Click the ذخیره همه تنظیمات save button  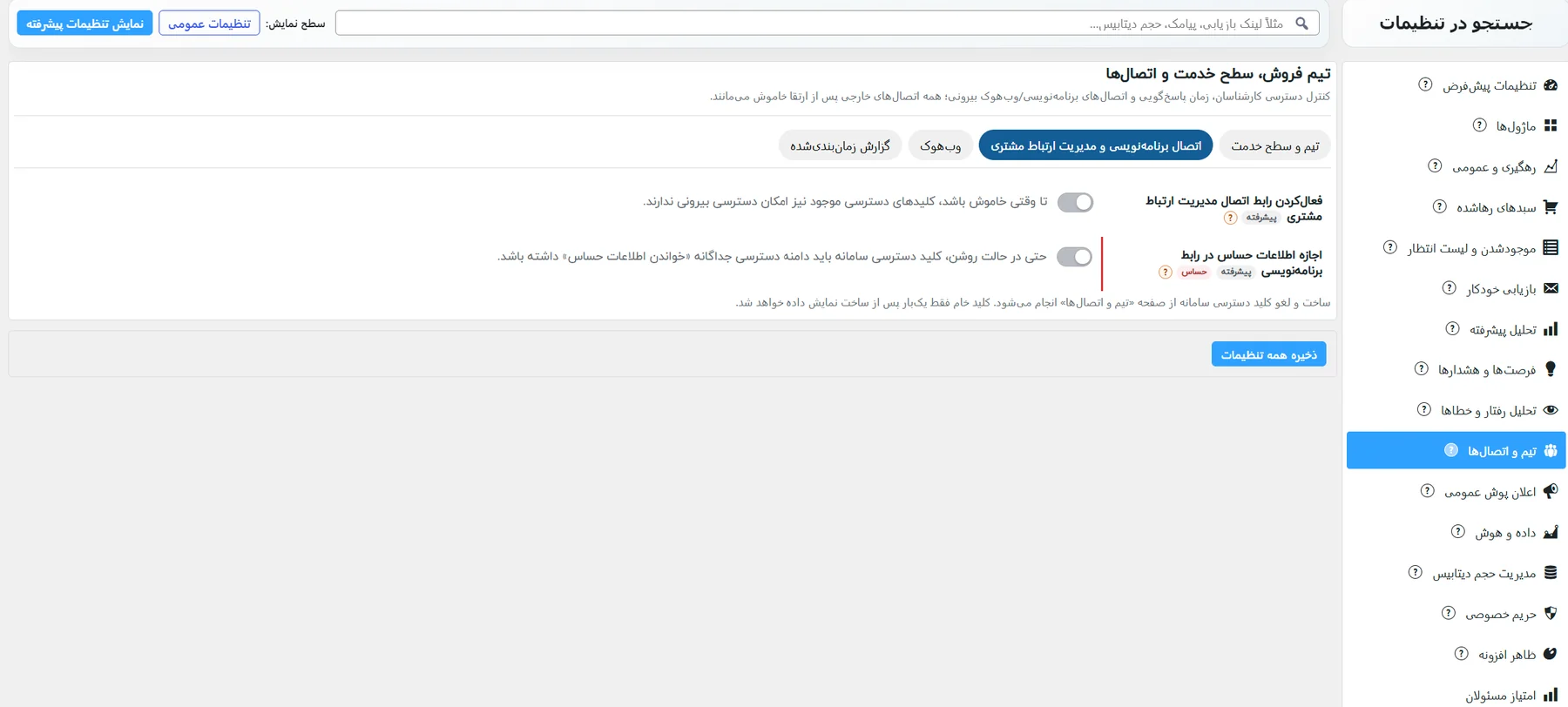coord(1269,354)
